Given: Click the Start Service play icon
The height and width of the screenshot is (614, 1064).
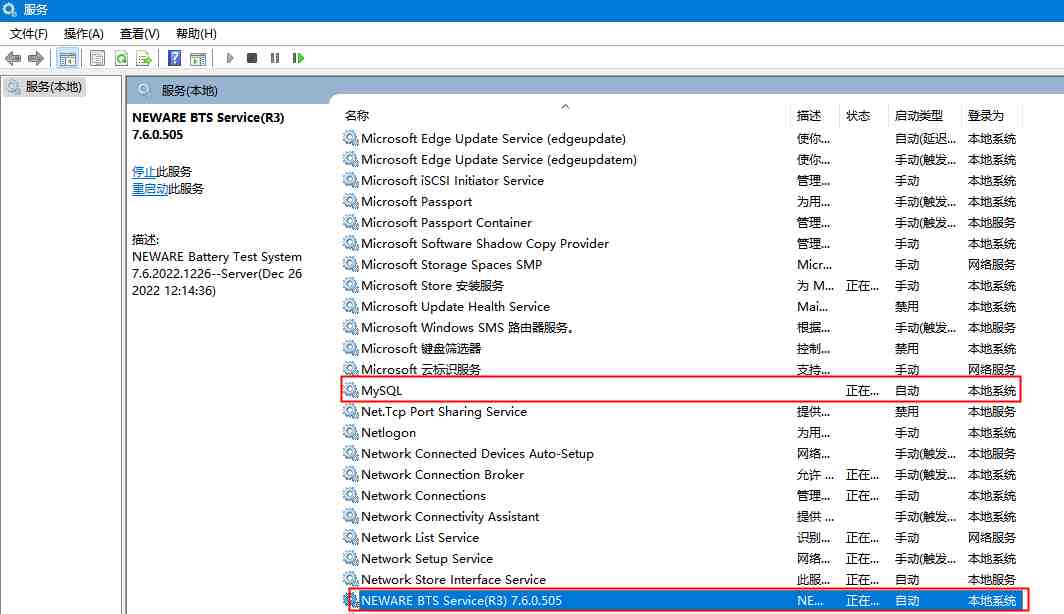Looking at the screenshot, I should pos(229,58).
